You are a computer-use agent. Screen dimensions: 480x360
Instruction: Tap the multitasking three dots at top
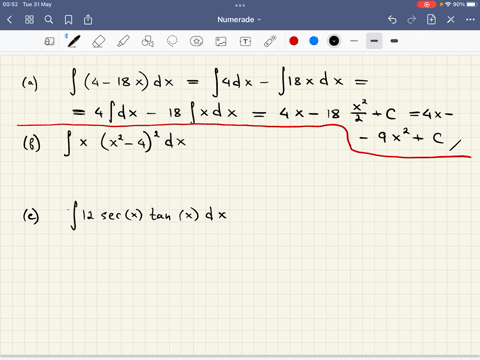click(240, 5)
